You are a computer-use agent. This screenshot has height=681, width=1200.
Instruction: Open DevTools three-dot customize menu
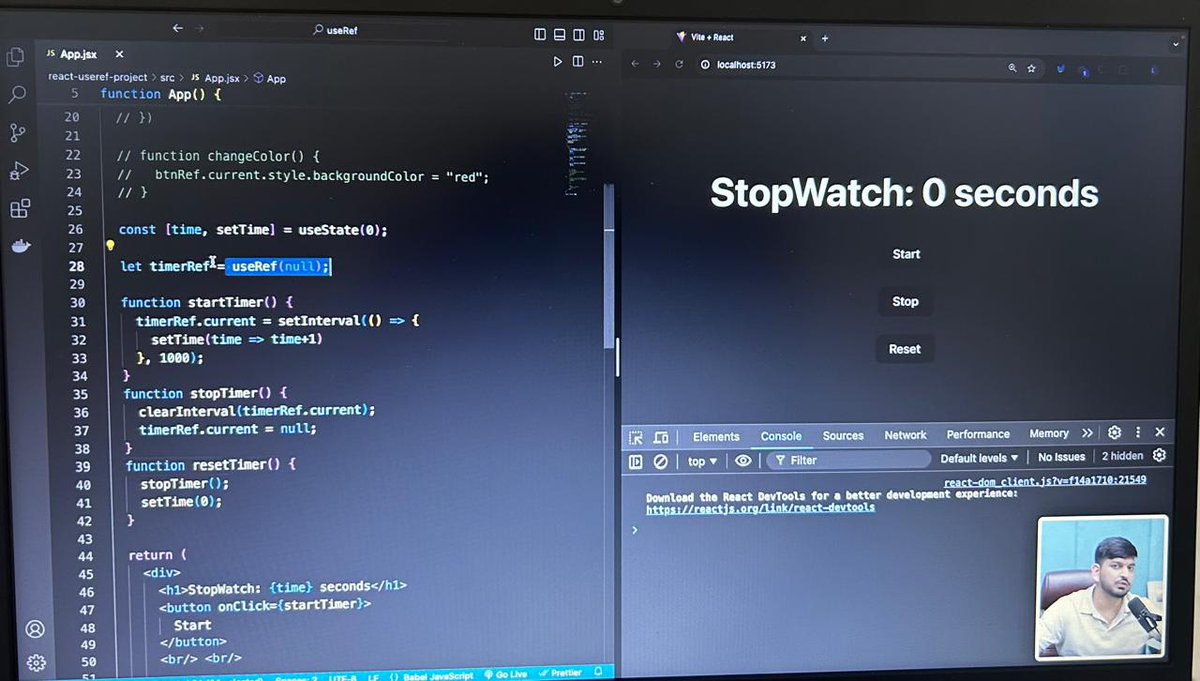1138,432
